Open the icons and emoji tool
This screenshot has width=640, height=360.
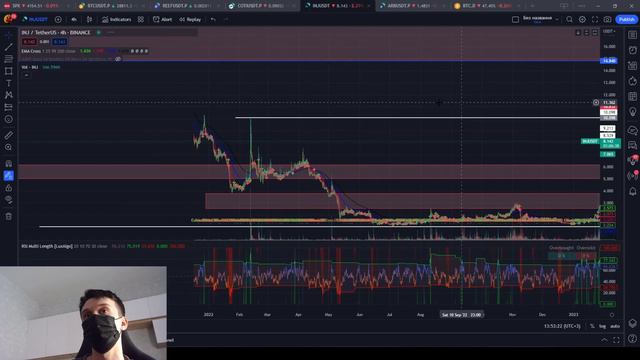(9, 119)
